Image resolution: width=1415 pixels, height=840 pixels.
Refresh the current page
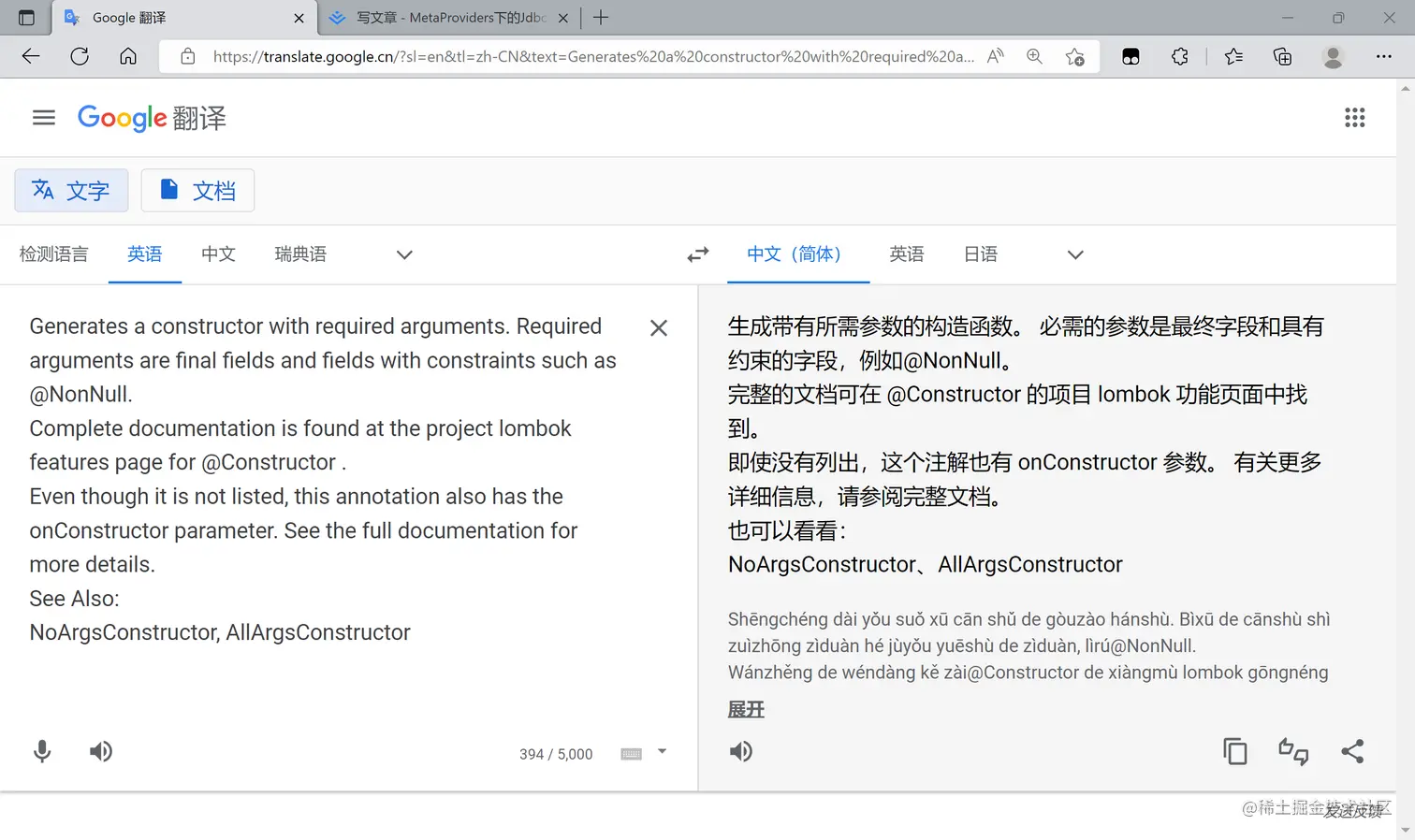pos(80,56)
